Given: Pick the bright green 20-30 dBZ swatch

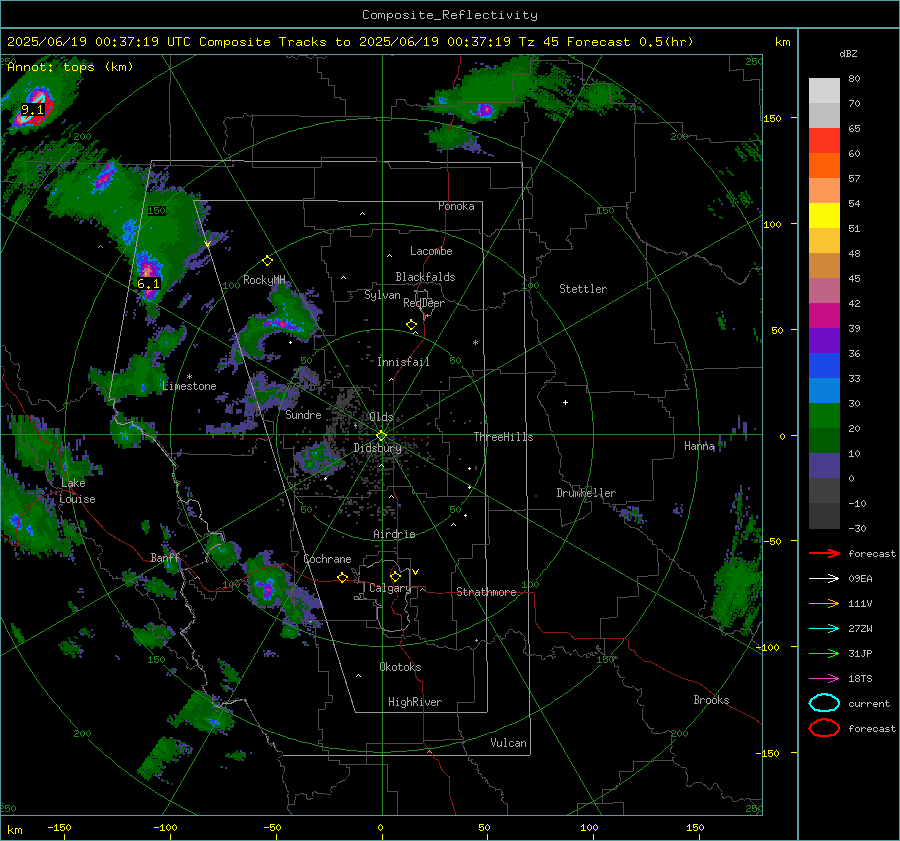Looking at the screenshot, I should 824,416.
